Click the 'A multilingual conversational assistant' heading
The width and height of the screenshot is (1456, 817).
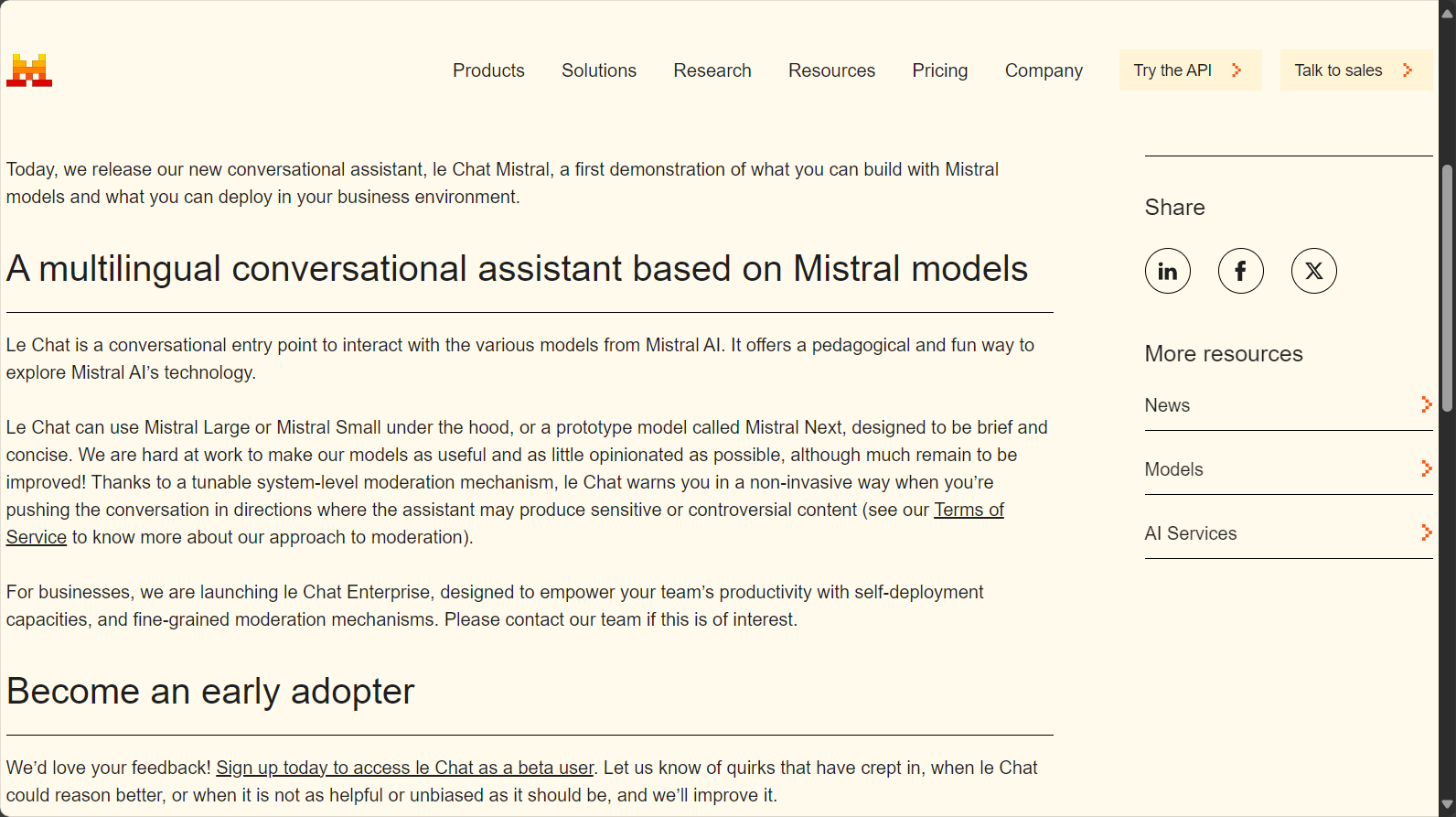[x=517, y=269]
